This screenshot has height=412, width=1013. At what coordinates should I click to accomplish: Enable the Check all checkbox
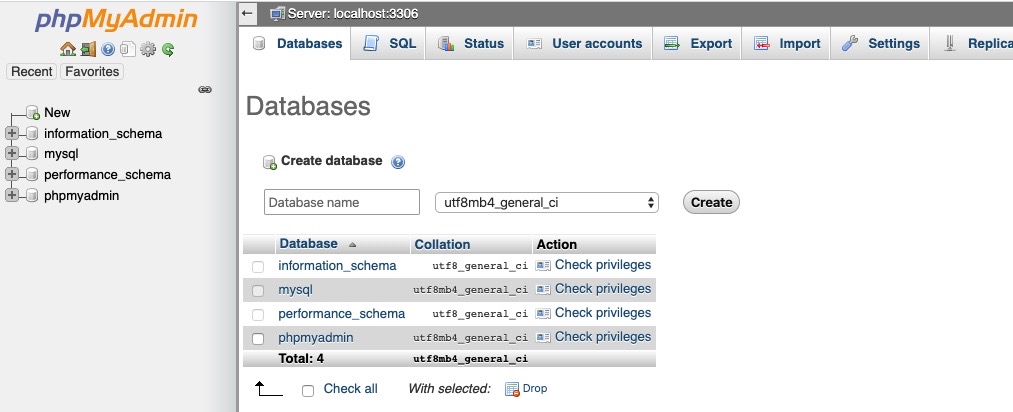click(308, 390)
